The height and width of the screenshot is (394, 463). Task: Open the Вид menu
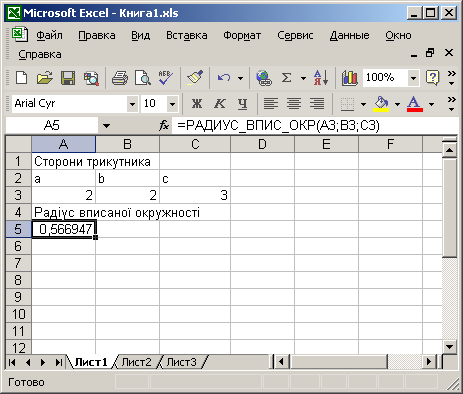[140, 35]
